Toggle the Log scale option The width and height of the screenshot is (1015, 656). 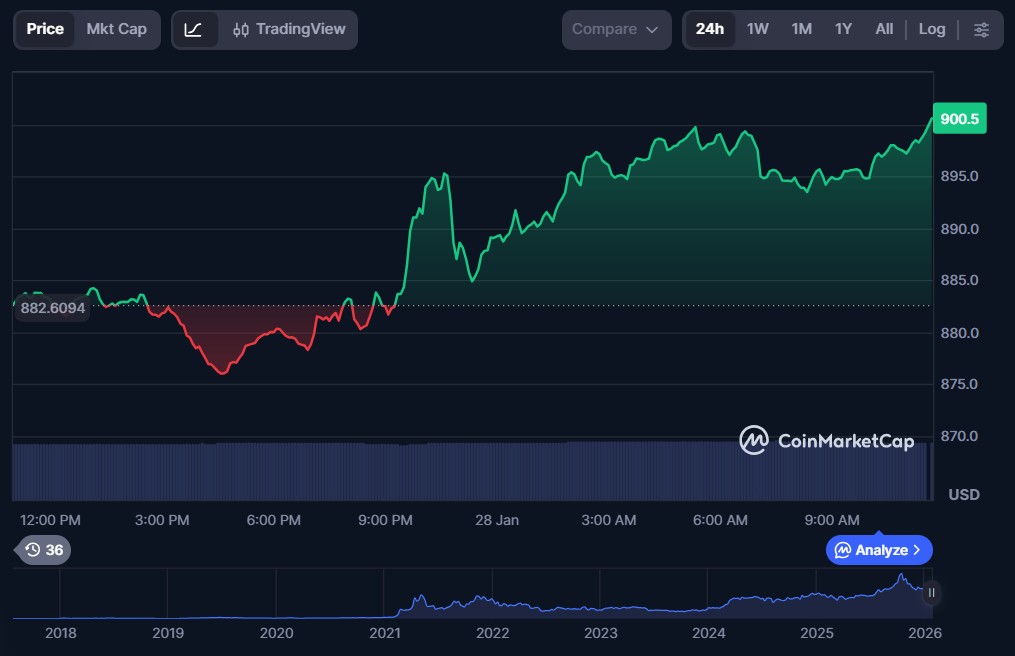click(931, 30)
